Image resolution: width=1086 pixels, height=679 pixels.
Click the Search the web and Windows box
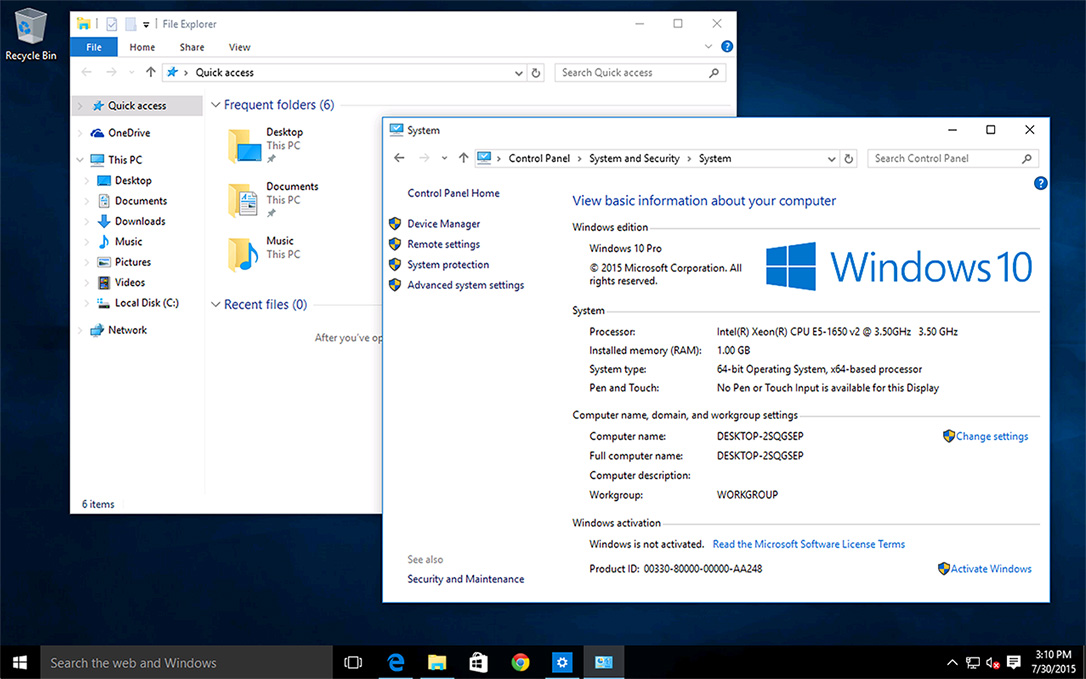point(186,662)
